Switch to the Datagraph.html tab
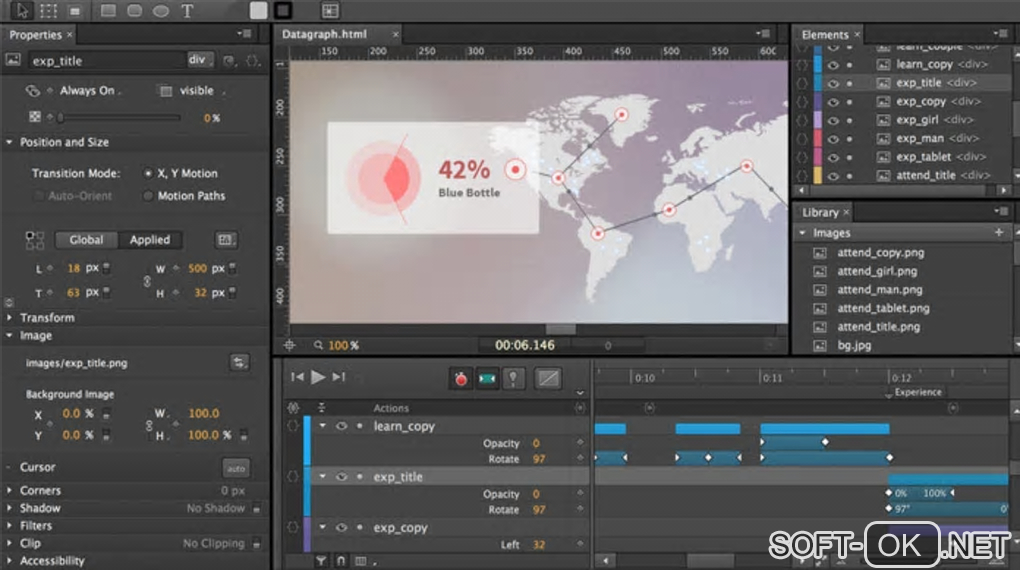The height and width of the screenshot is (570, 1020). pyautogui.click(x=324, y=34)
